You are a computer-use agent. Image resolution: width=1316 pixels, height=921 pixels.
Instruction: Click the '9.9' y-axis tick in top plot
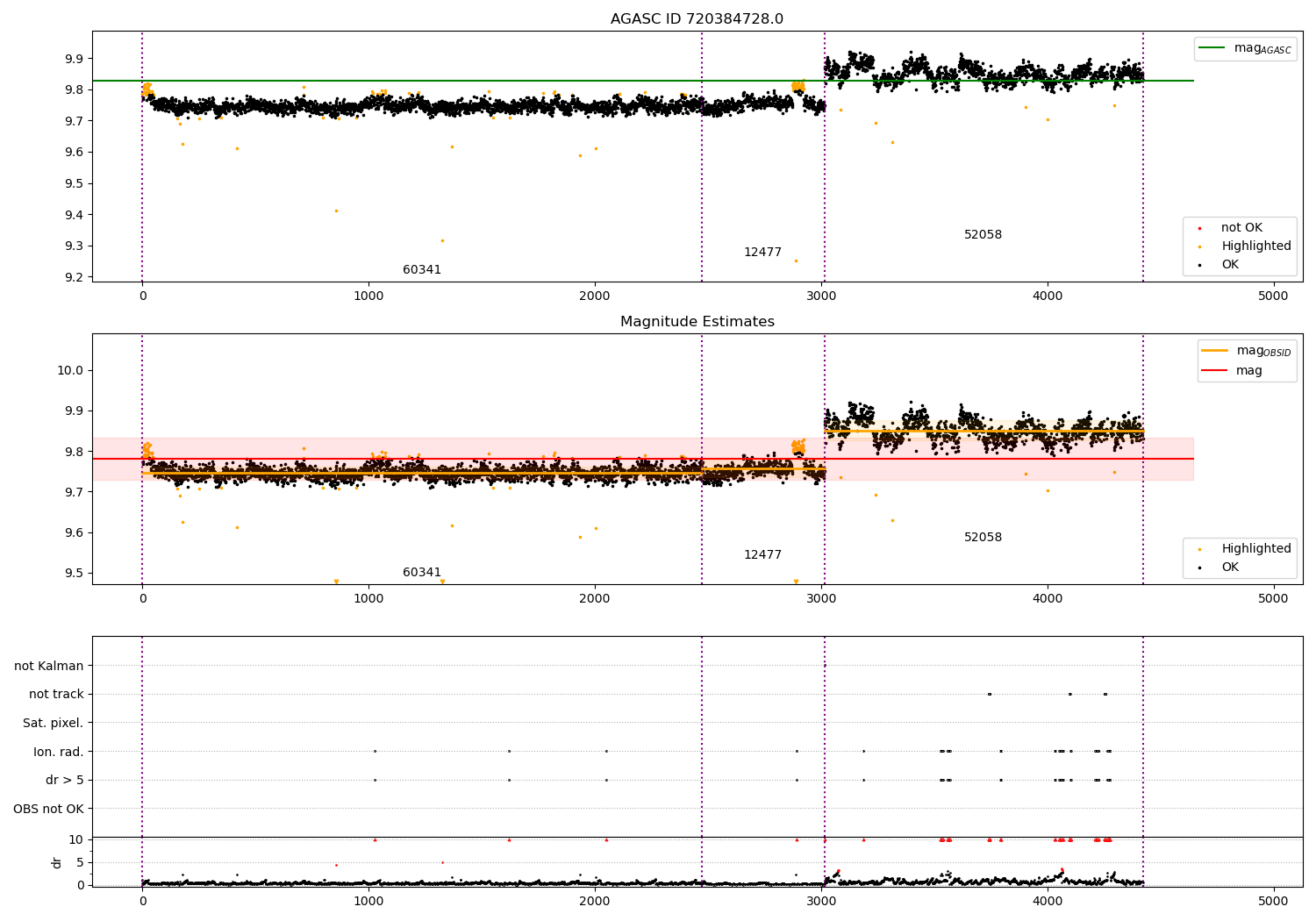(x=74, y=59)
